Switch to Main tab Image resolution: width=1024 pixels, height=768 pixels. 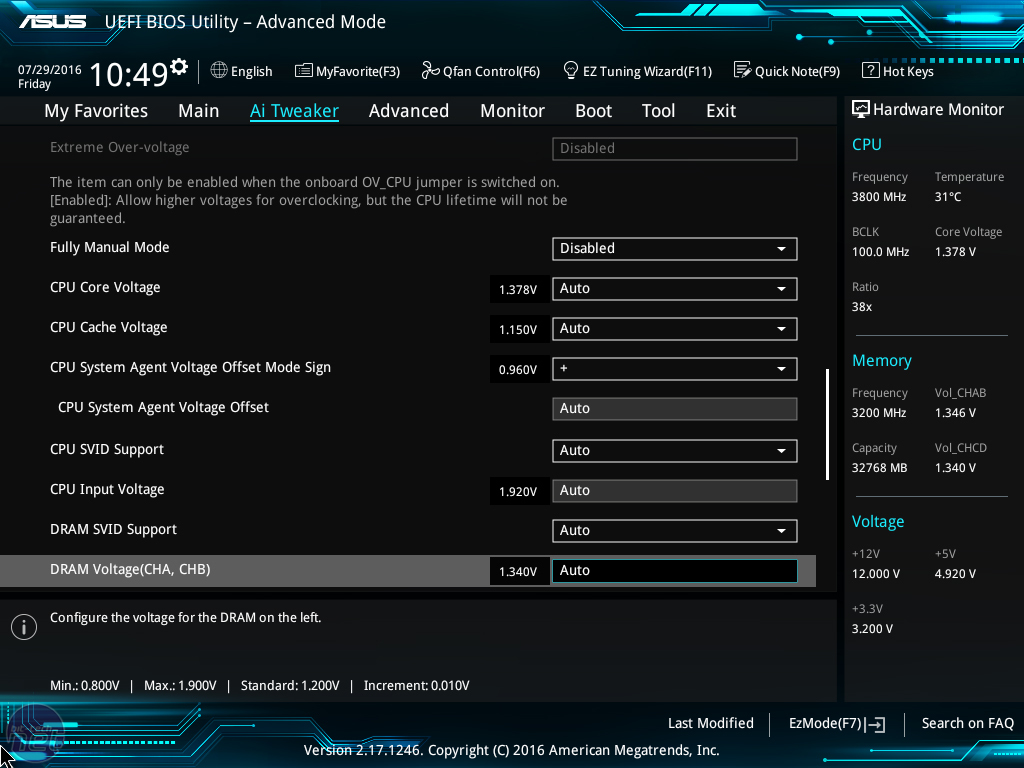[x=199, y=110]
